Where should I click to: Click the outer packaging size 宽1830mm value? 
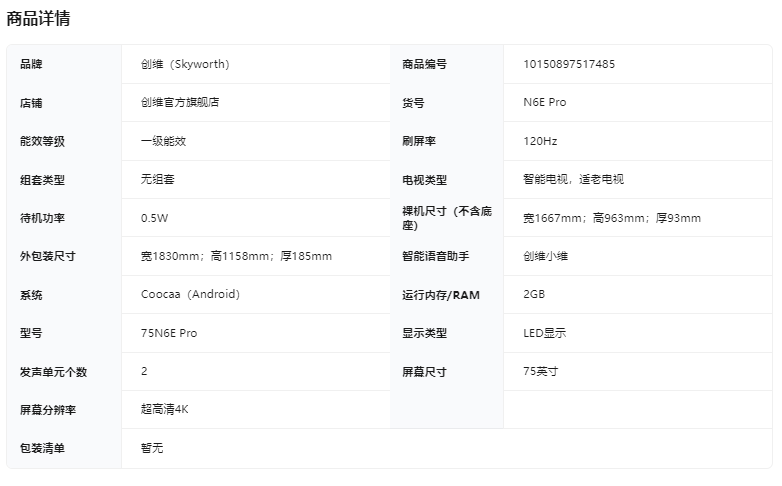tap(236, 256)
